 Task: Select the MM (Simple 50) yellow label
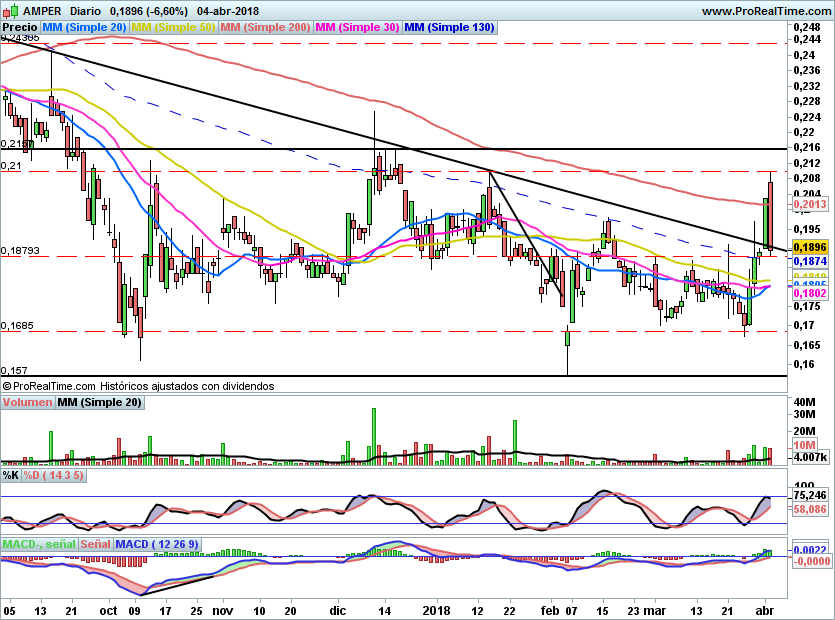coord(173,27)
